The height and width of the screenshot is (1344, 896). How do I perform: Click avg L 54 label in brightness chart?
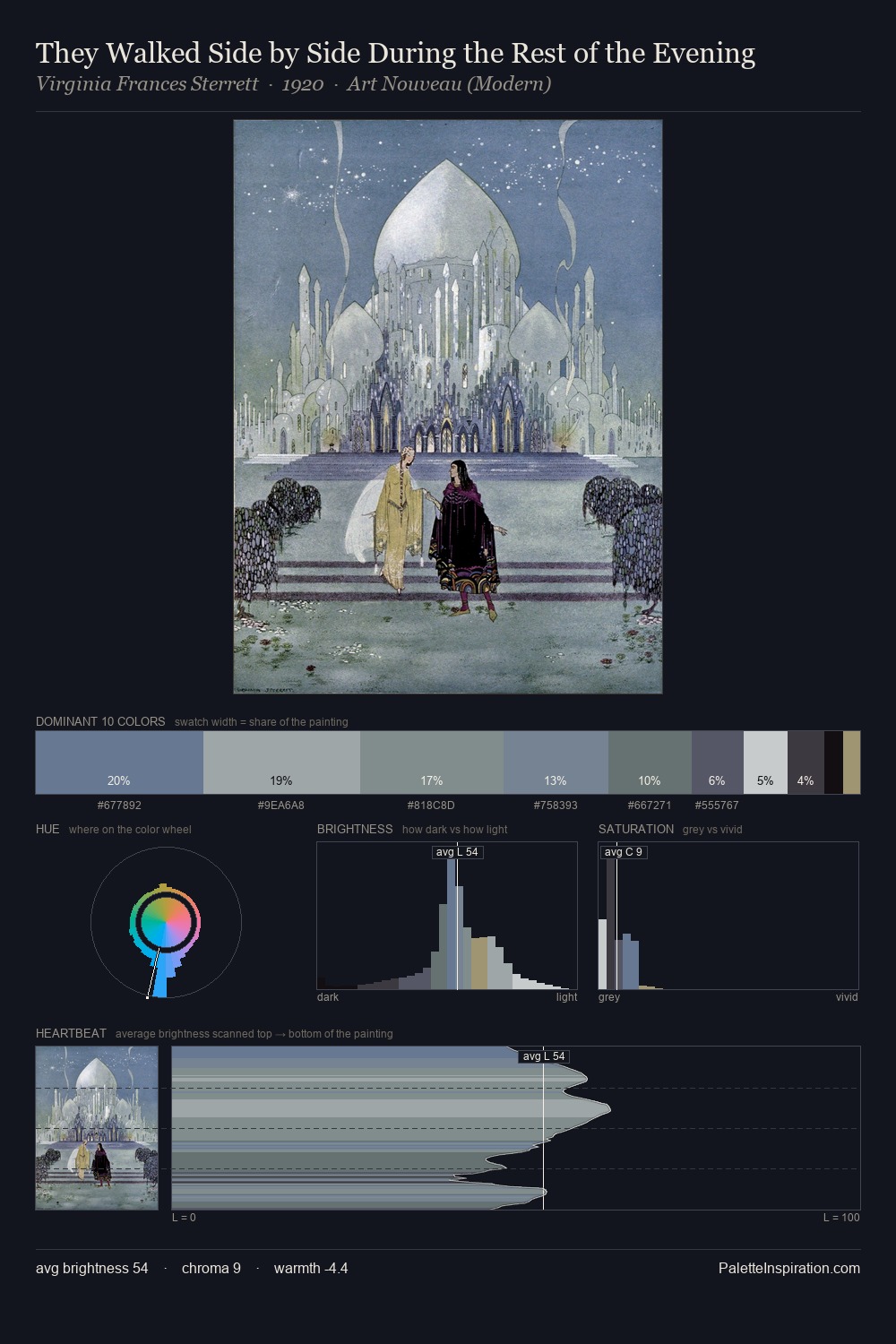click(457, 852)
